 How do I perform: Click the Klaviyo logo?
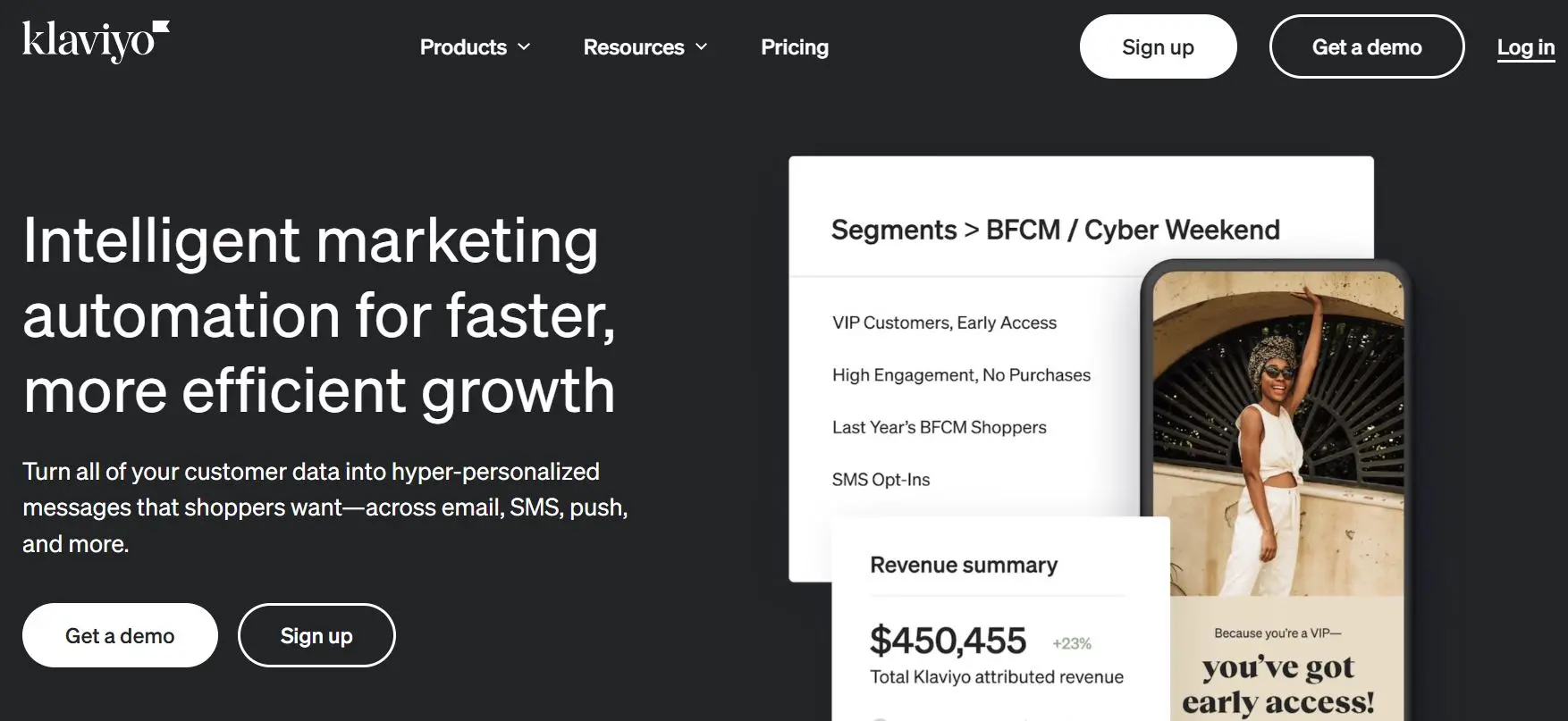[x=96, y=41]
